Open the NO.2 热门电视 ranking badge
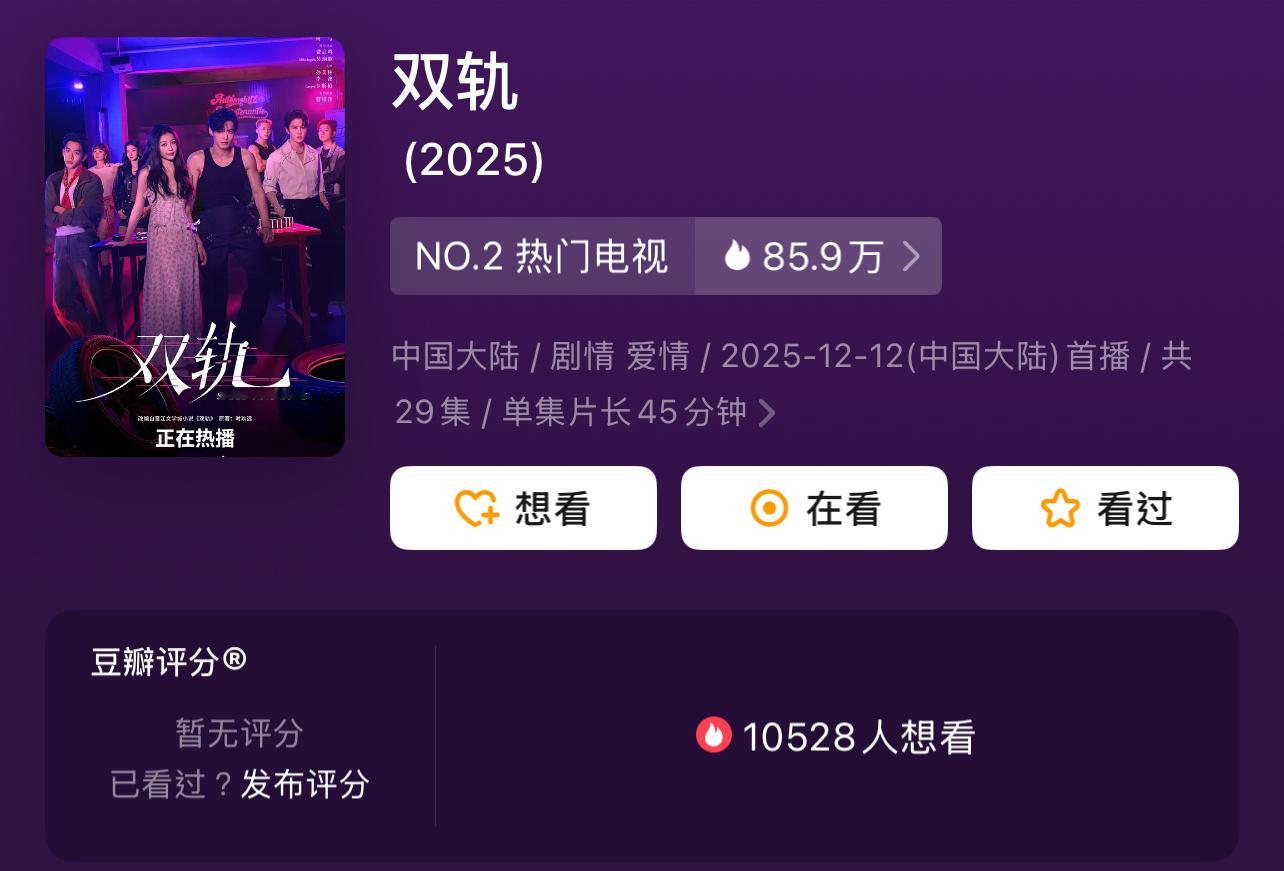 [x=542, y=256]
